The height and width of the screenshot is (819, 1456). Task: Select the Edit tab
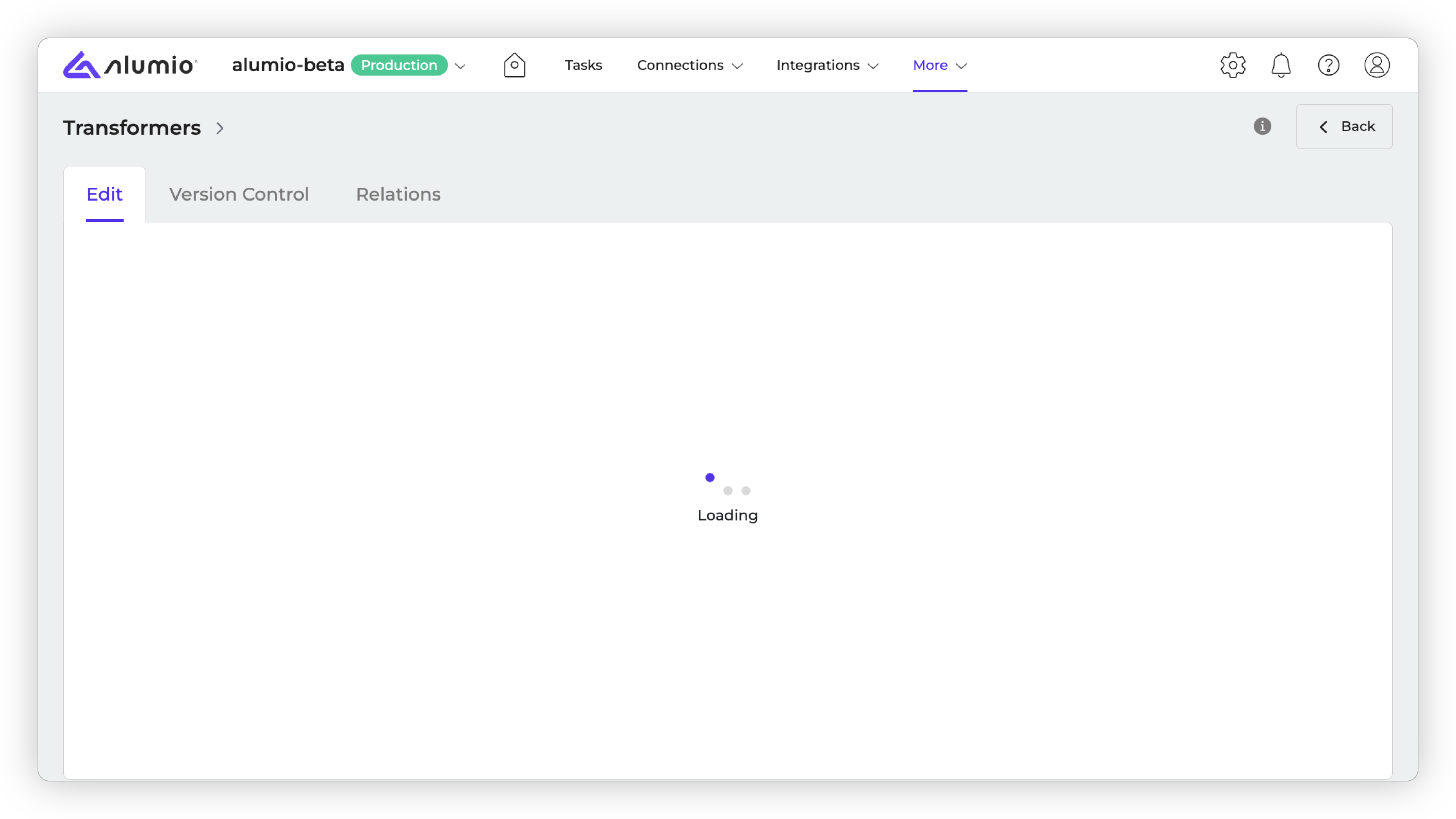(x=104, y=194)
